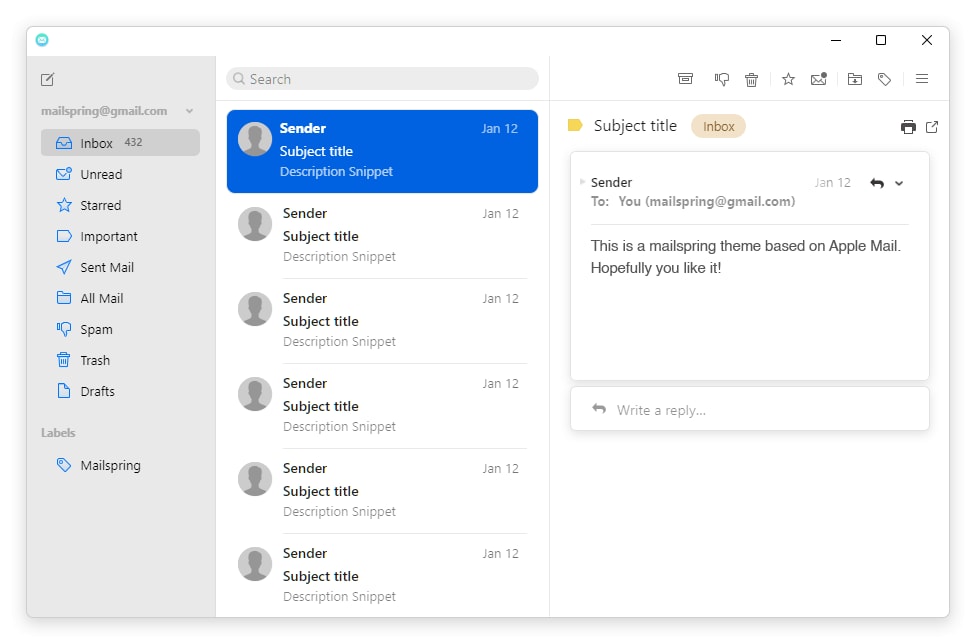Maximize the Mailspring window
The height and width of the screenshot is (644, 976).
(x=881, y=40)
